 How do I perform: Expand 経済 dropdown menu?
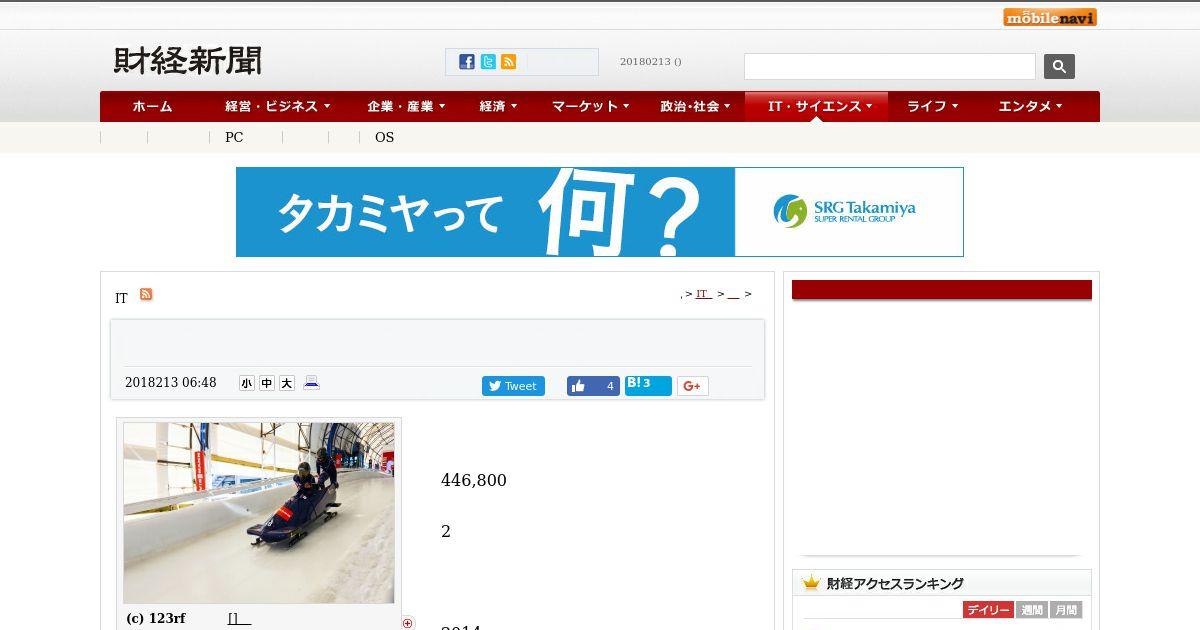click(x=498, y=106)
